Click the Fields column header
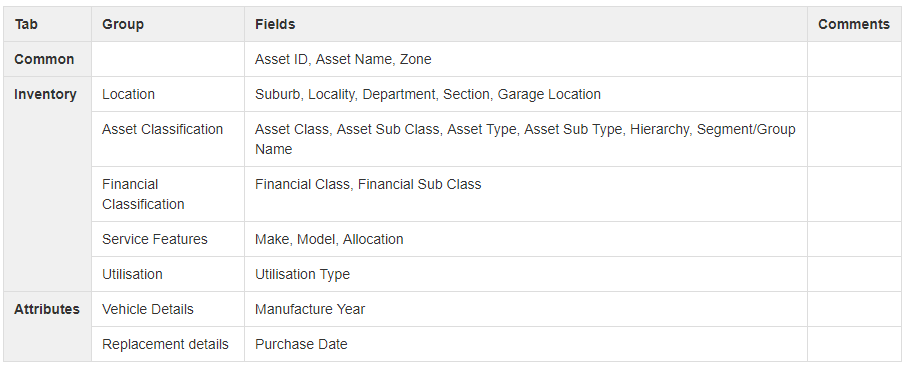The image size is (905, 367). [526, 24]
